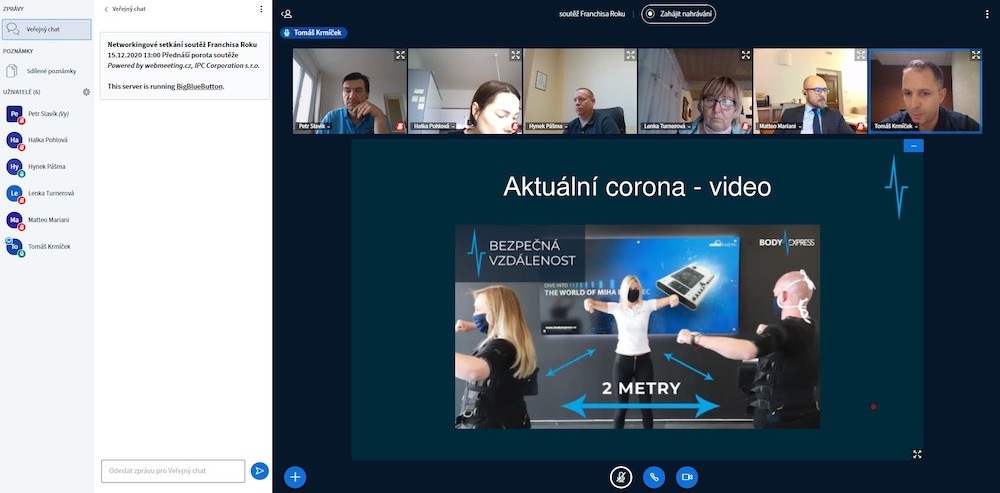
Task: Make Halka Pohlová webcam fullscreen
Action: 515,55
